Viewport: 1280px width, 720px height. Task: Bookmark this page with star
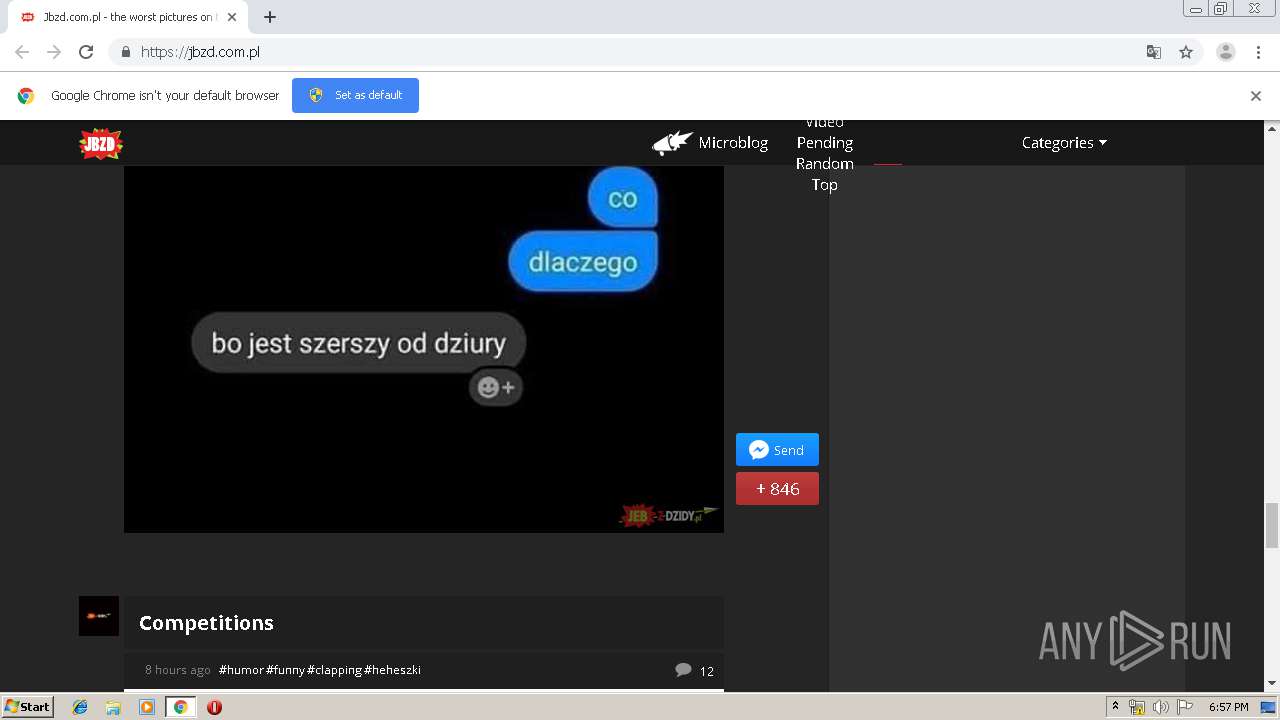[x=1186, y=52]
